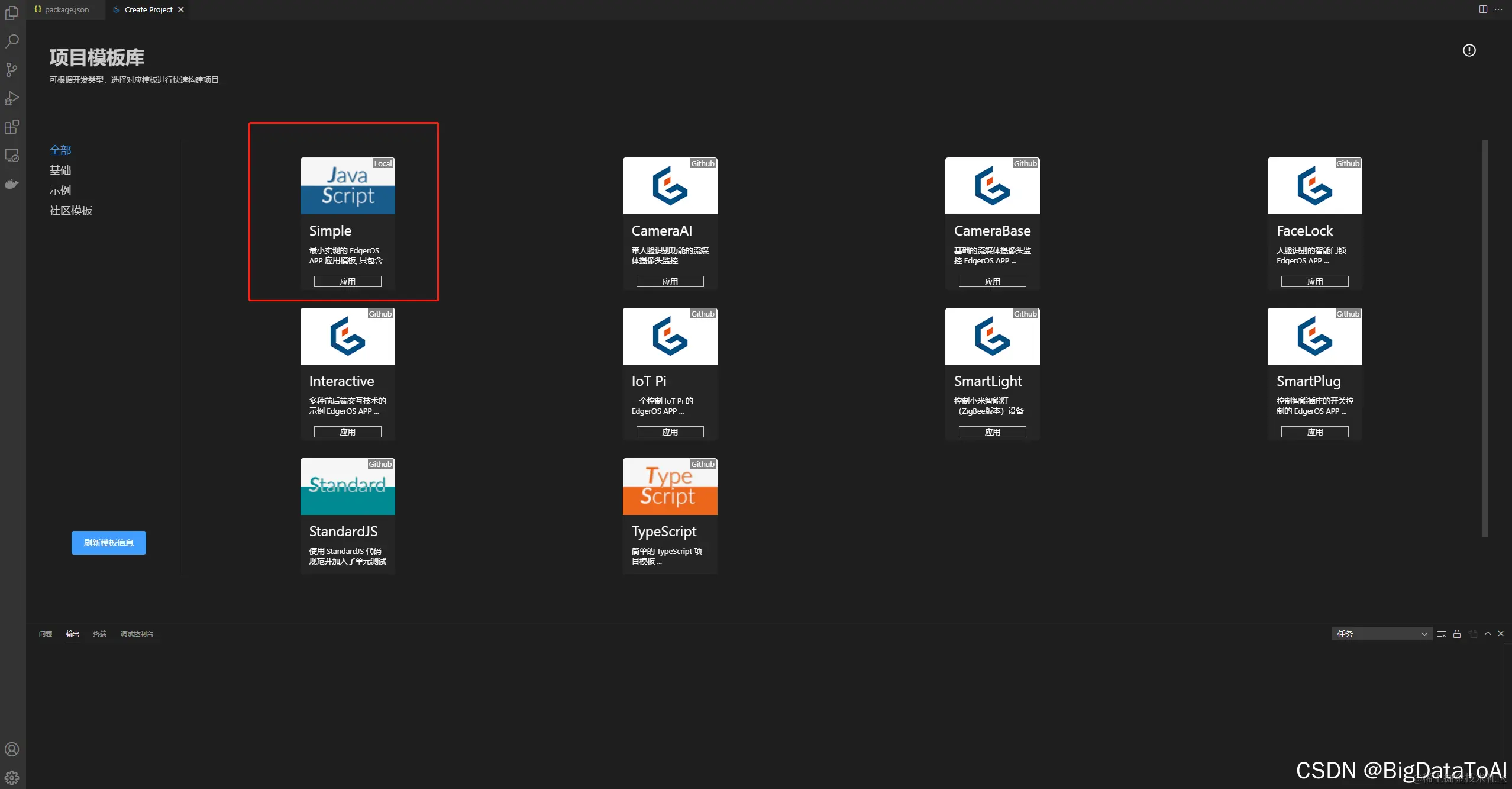
Task: Open editor more actions ellipsis menu
Action: point(1498,9)
